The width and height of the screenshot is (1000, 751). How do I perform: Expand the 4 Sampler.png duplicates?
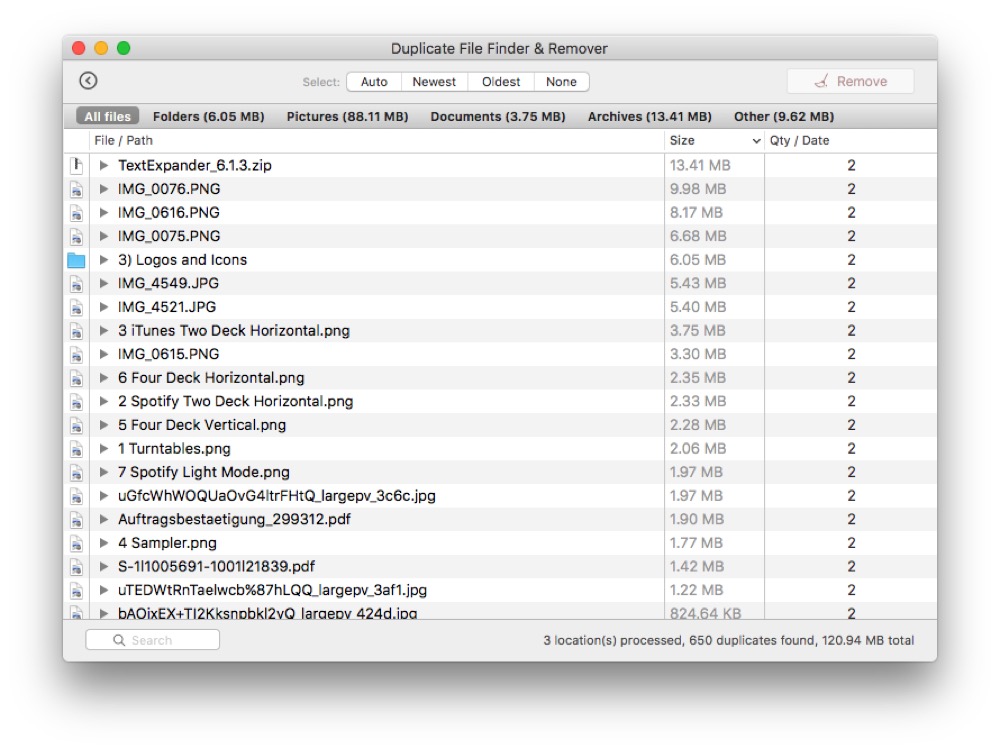104,543
